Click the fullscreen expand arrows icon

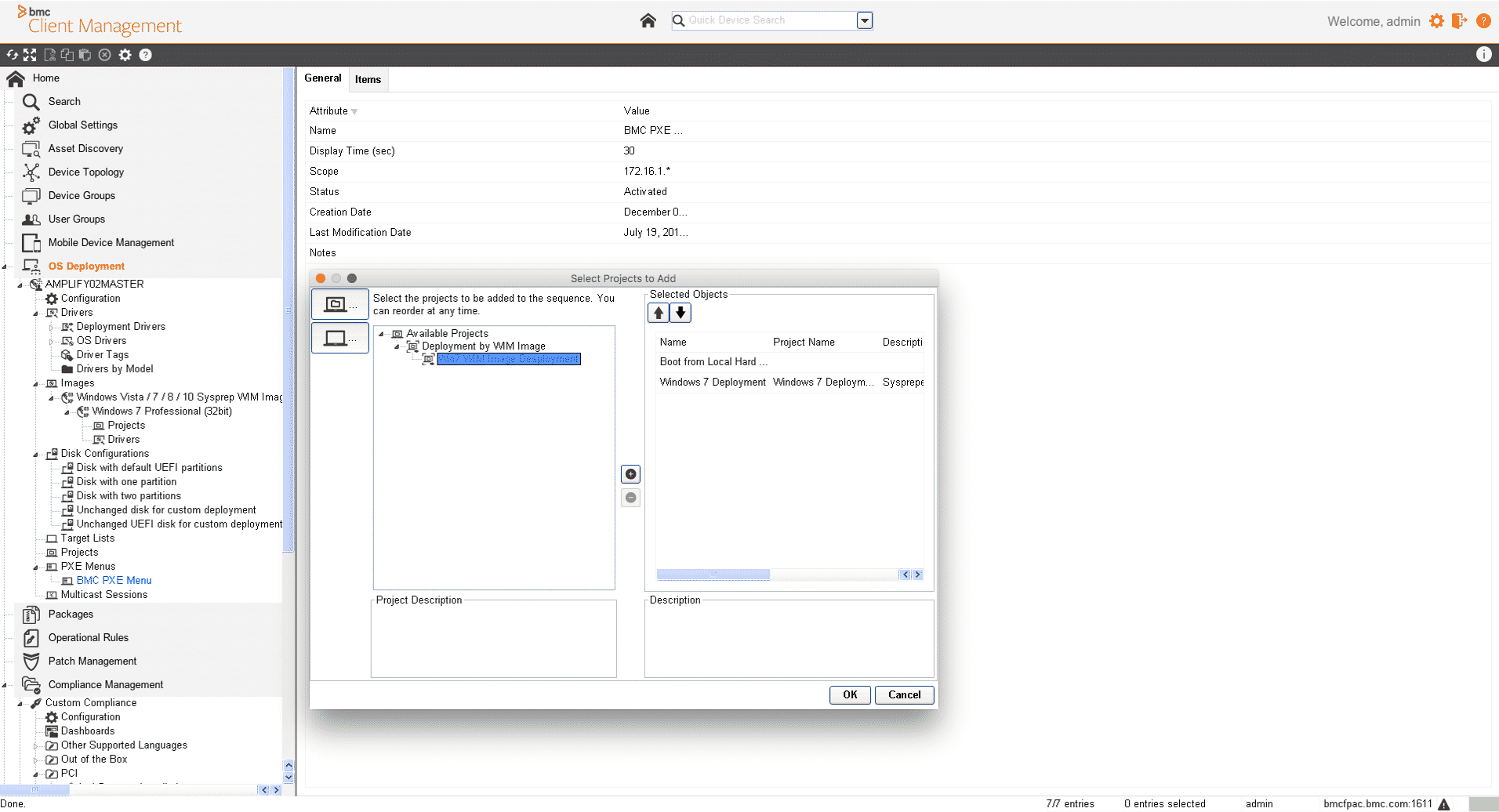click(30, 55)
